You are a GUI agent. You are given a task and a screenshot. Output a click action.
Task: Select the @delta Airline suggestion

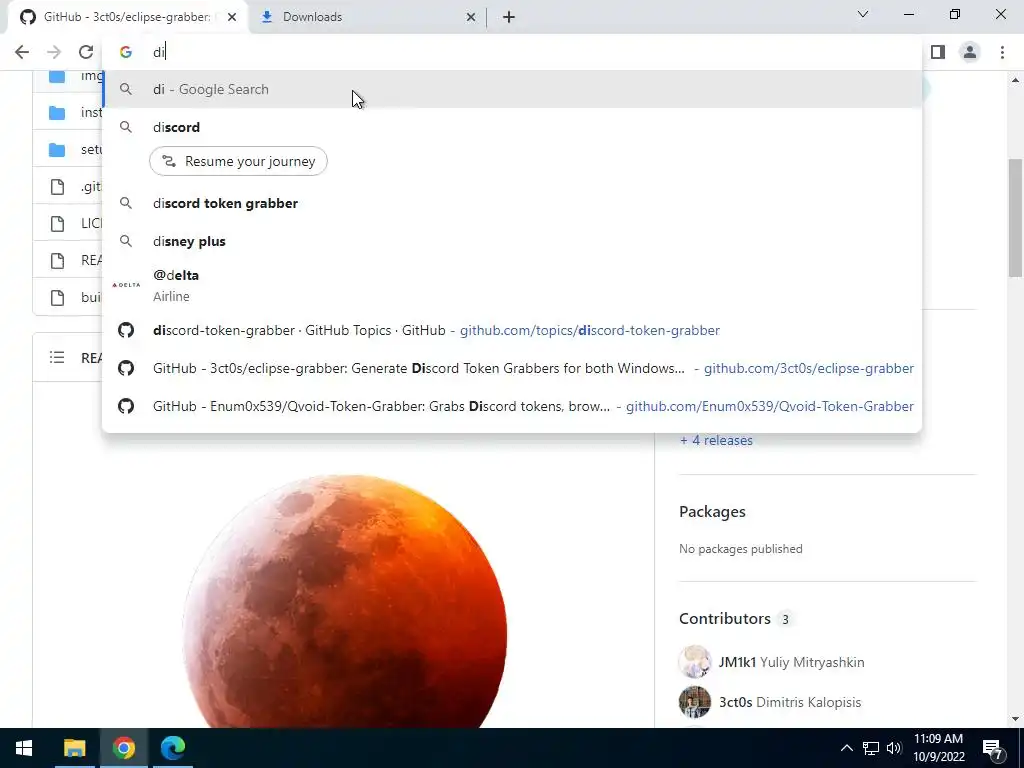tap(512, 285)
